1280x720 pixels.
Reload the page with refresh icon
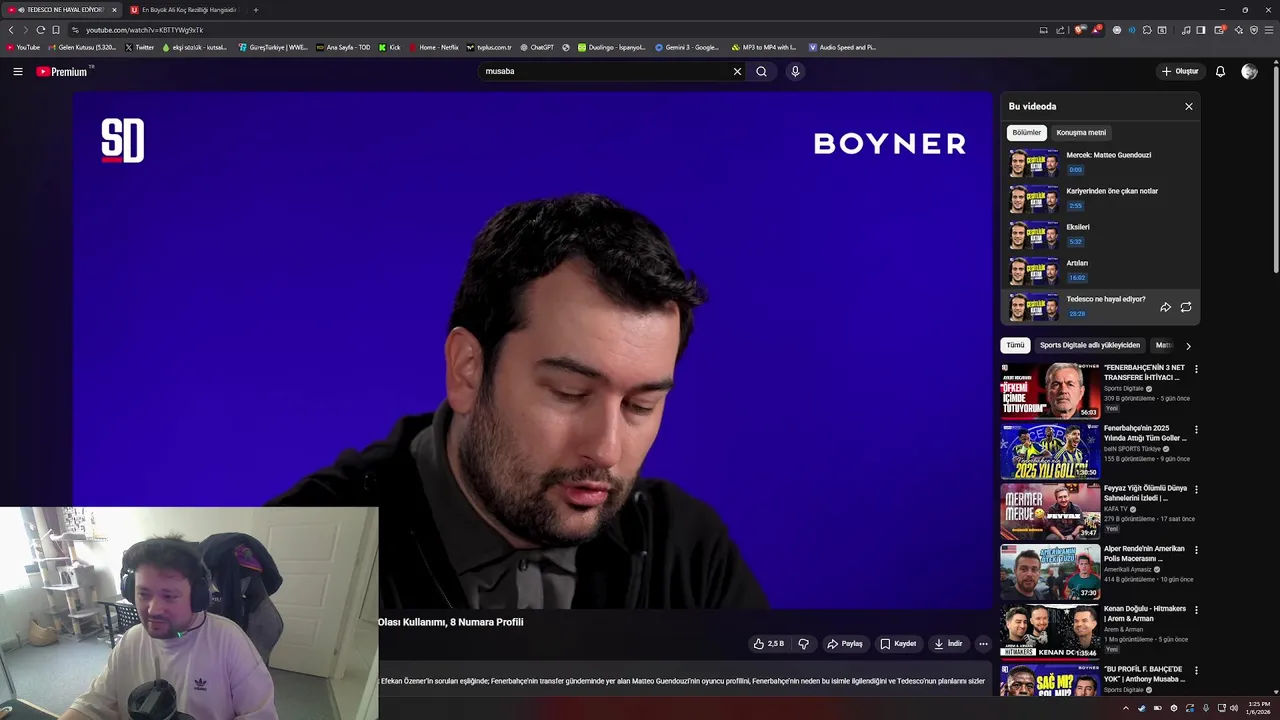[x=40, y=30]
